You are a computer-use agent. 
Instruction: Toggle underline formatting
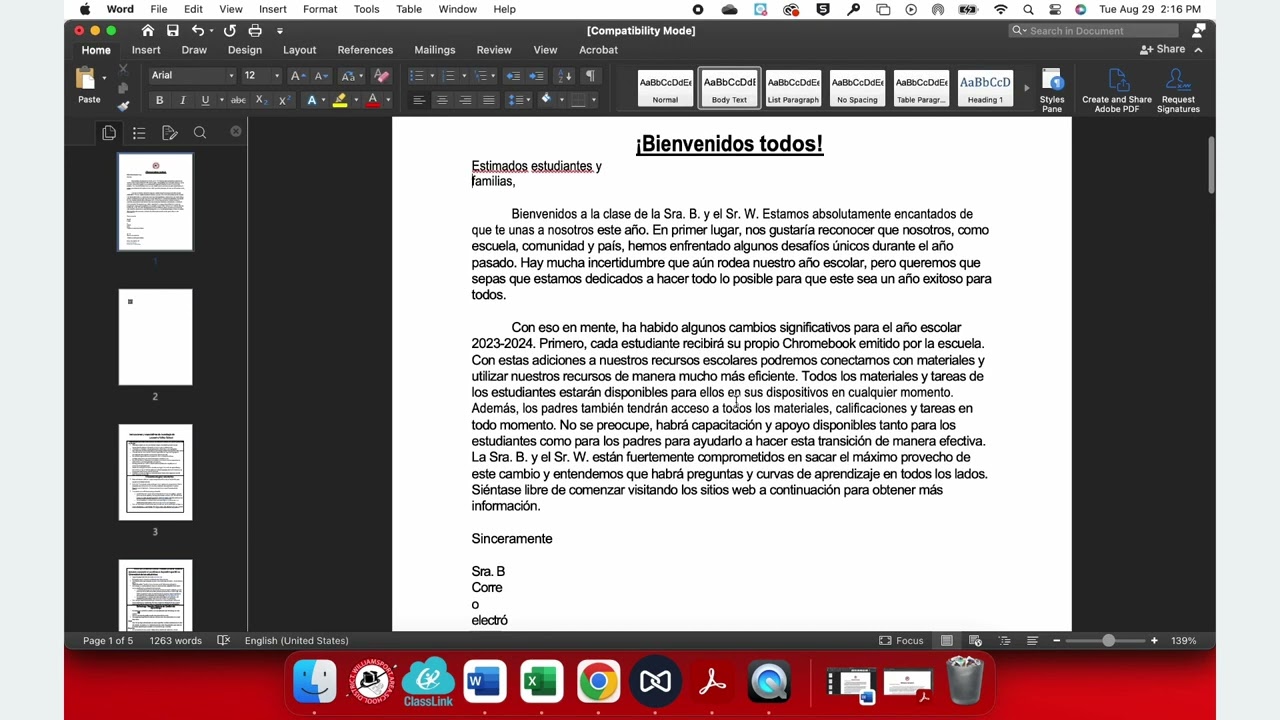(x=205, y=100)
